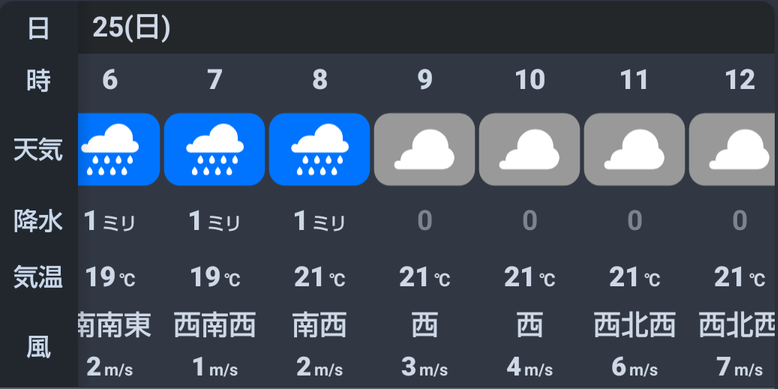The width and height of the screenshot is (778, 389).
Task: Tap the cloudy icon for 9 o'clock
Action: 424,149
